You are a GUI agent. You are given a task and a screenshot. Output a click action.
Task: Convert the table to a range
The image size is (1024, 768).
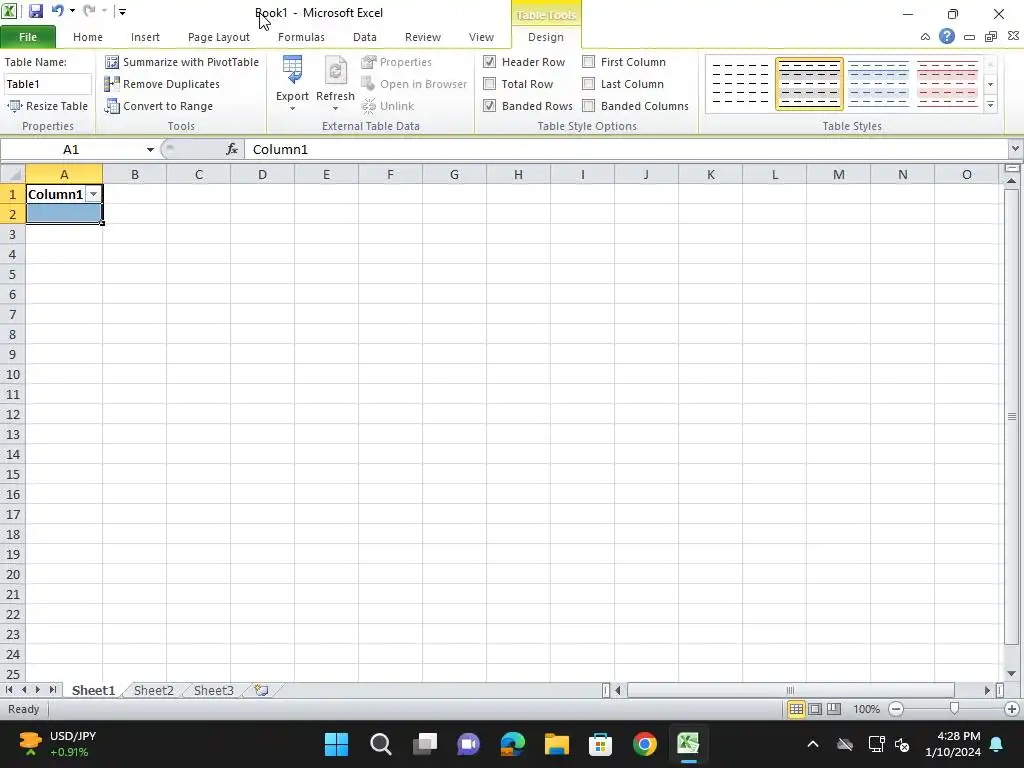coord(159,106)
